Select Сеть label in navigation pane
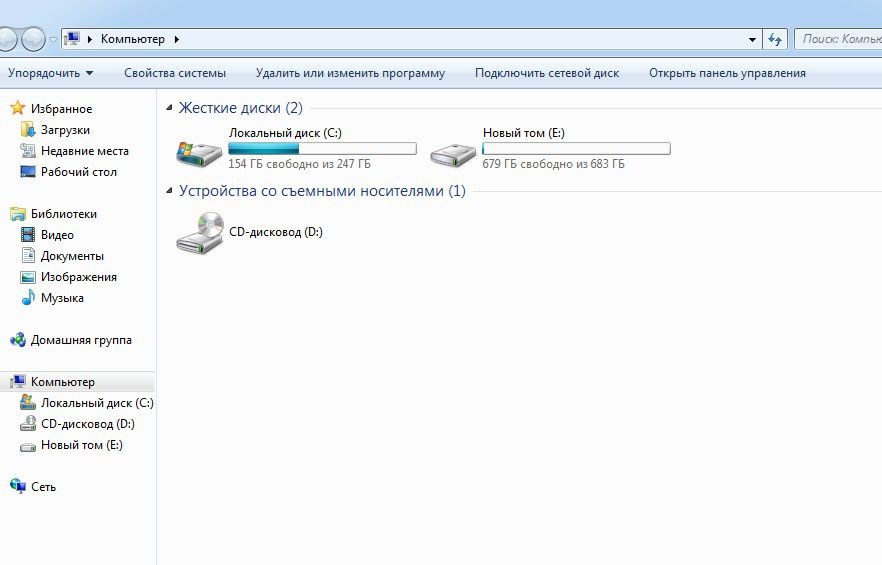This screenshot has width=882, height=565. coord(43,487)
